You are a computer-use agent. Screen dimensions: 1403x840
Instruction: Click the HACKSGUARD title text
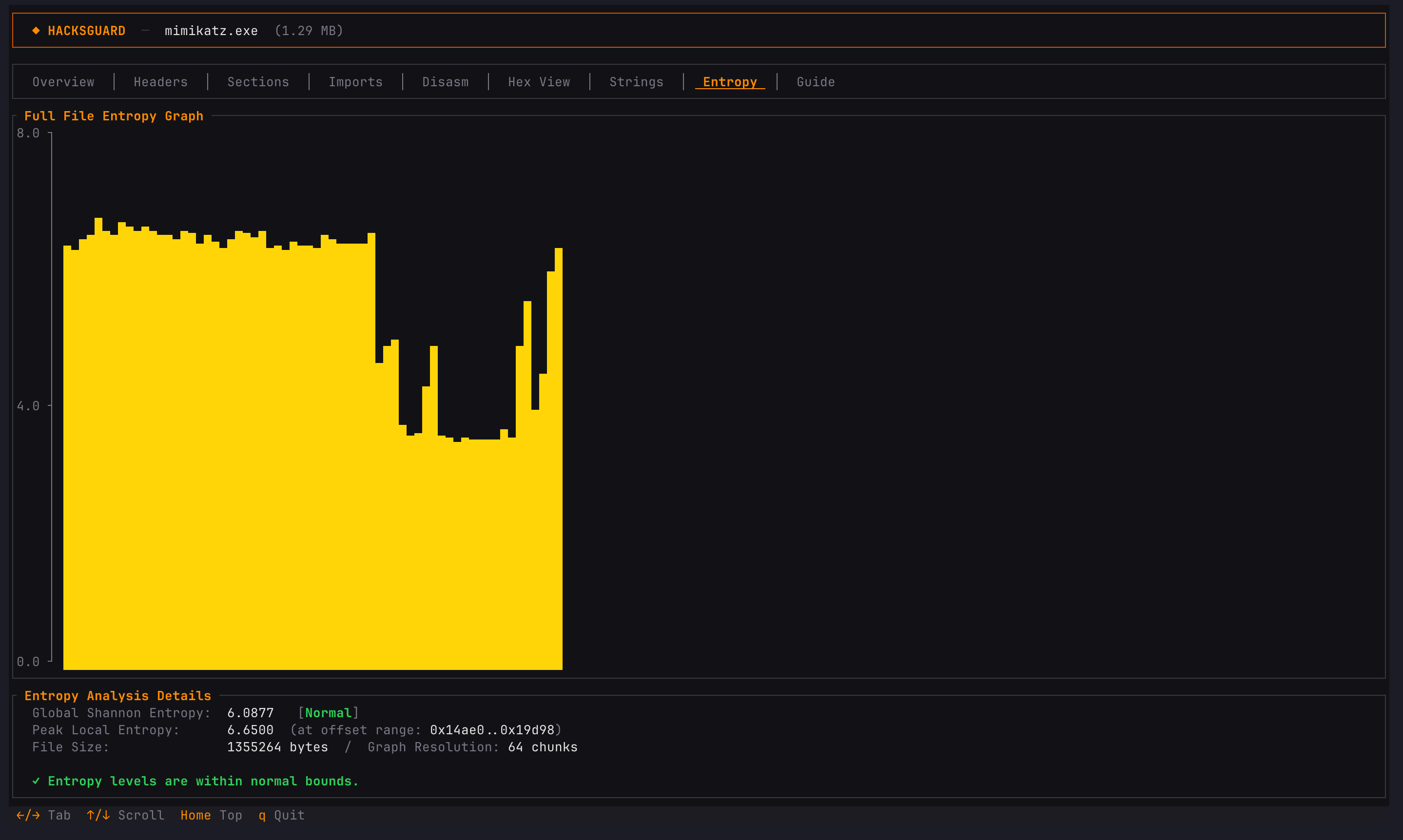[87, 31]
